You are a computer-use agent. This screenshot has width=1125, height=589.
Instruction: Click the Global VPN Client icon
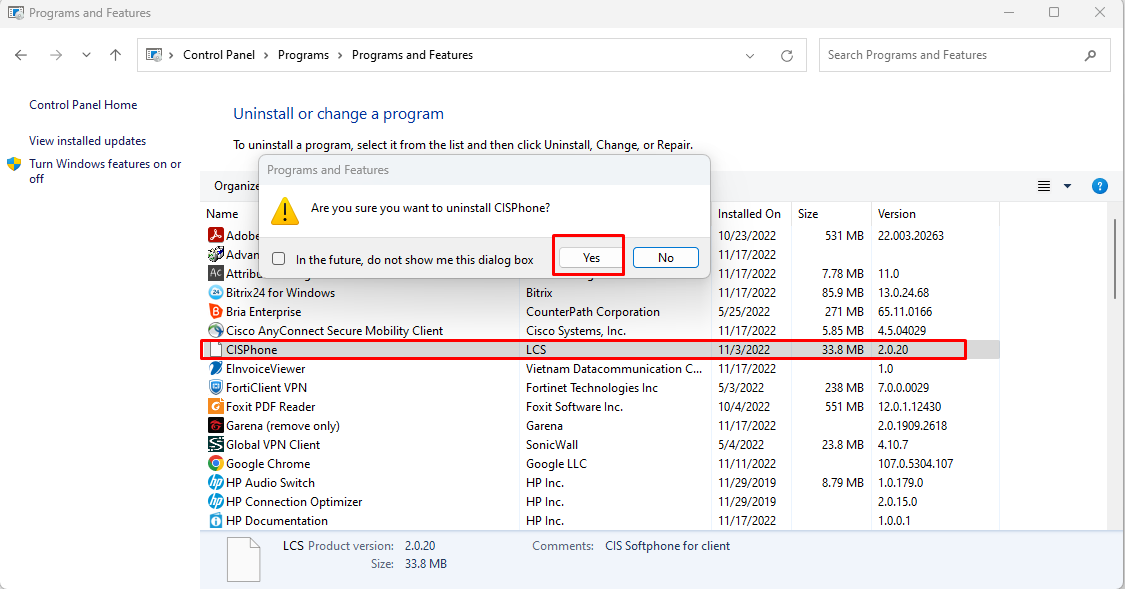pyautogui.click(x=215, y=444)
